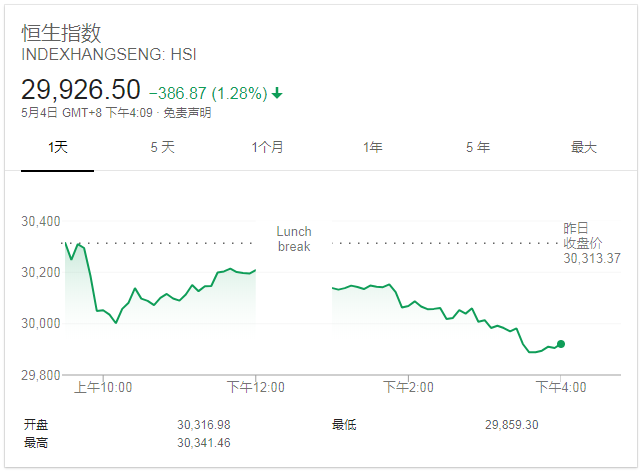Click the 5月4日 GMT+8 timestamp

tap(87, 113)
